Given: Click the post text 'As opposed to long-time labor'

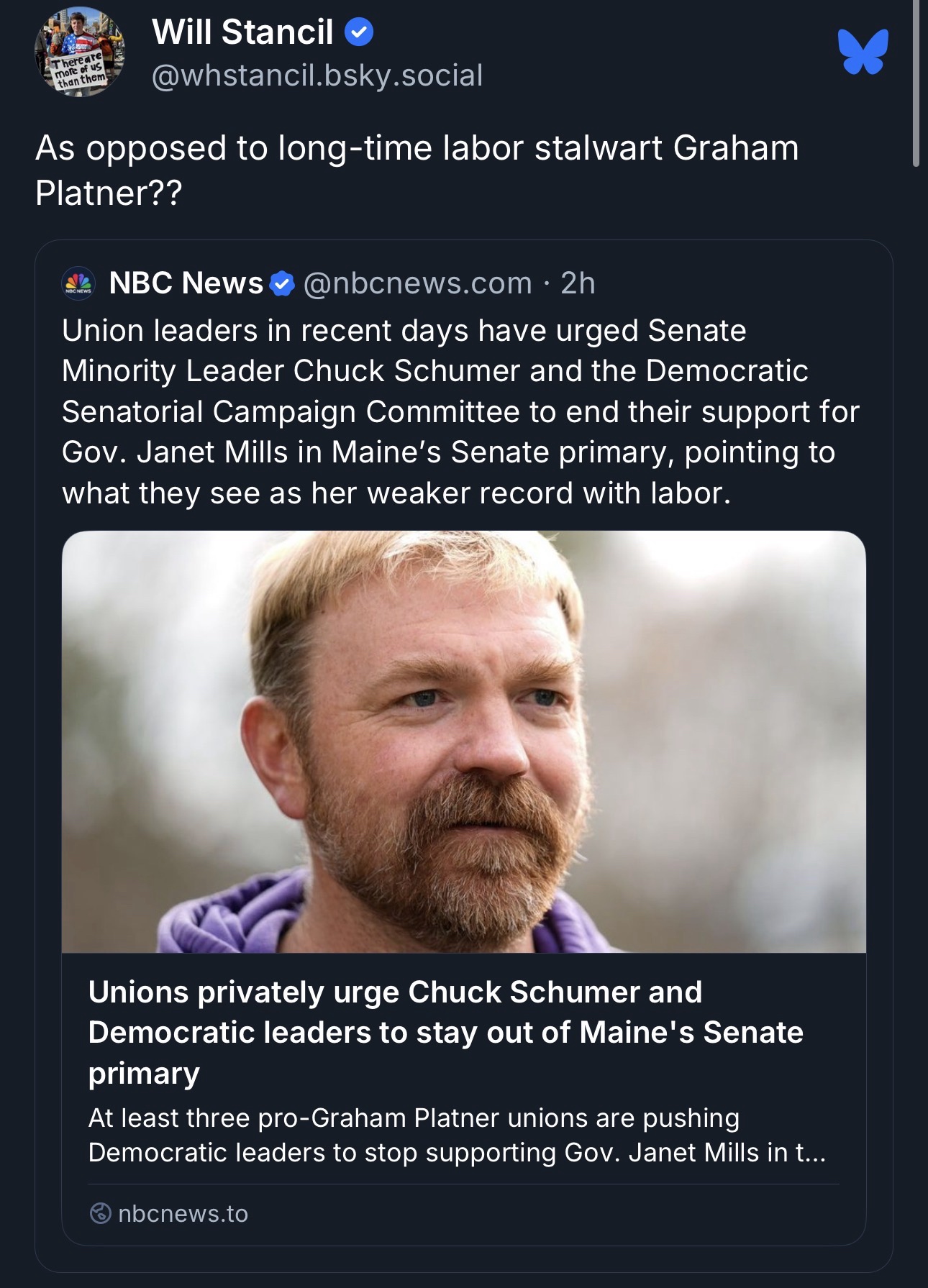Looking at the screenshot, I should 417,170.
